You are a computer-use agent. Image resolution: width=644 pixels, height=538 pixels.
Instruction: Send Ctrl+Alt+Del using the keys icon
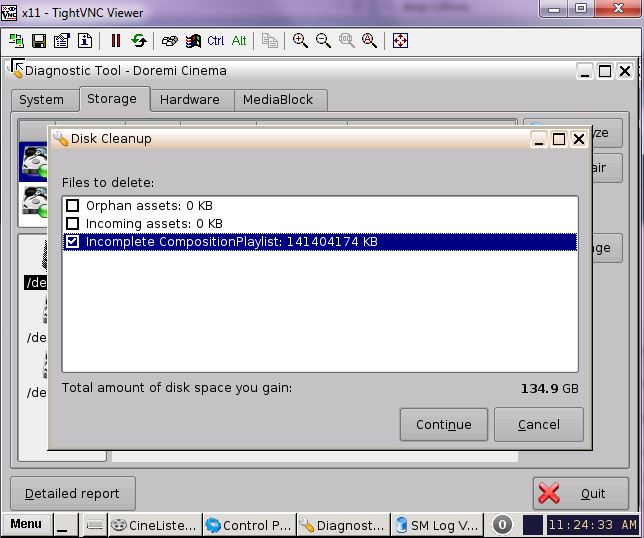click(x=170, y=41)
